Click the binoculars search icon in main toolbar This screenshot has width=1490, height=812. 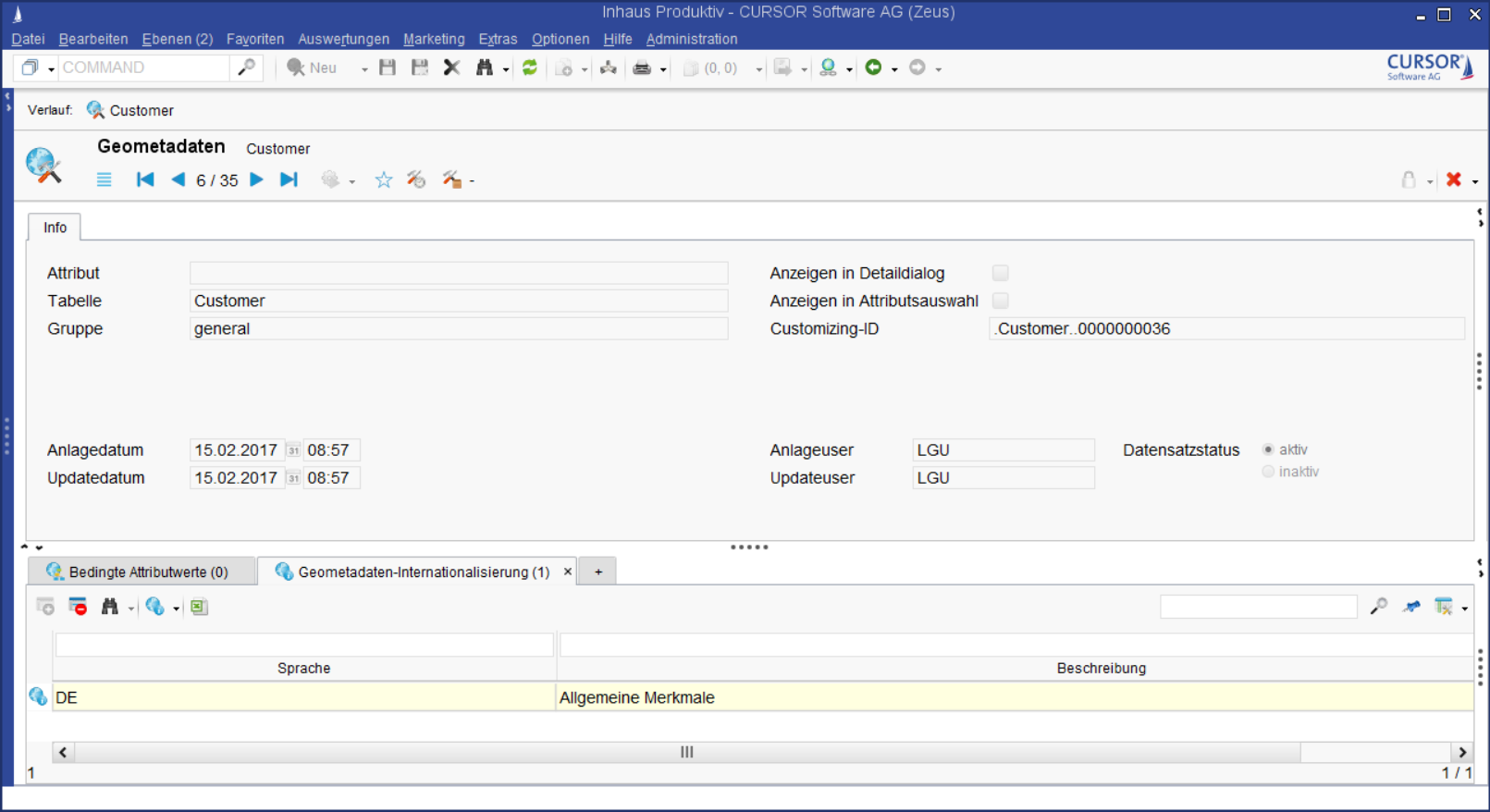point(485,68)
